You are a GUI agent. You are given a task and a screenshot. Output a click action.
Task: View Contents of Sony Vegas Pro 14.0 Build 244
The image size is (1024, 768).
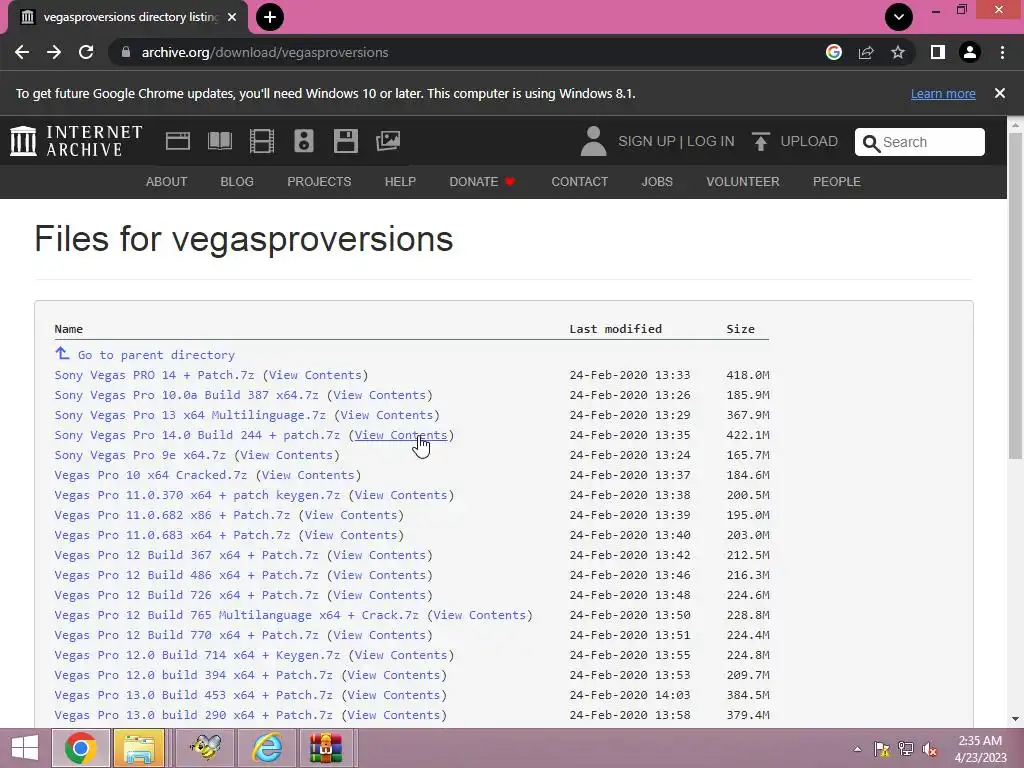pyautogui.click(x=401, y=435)
